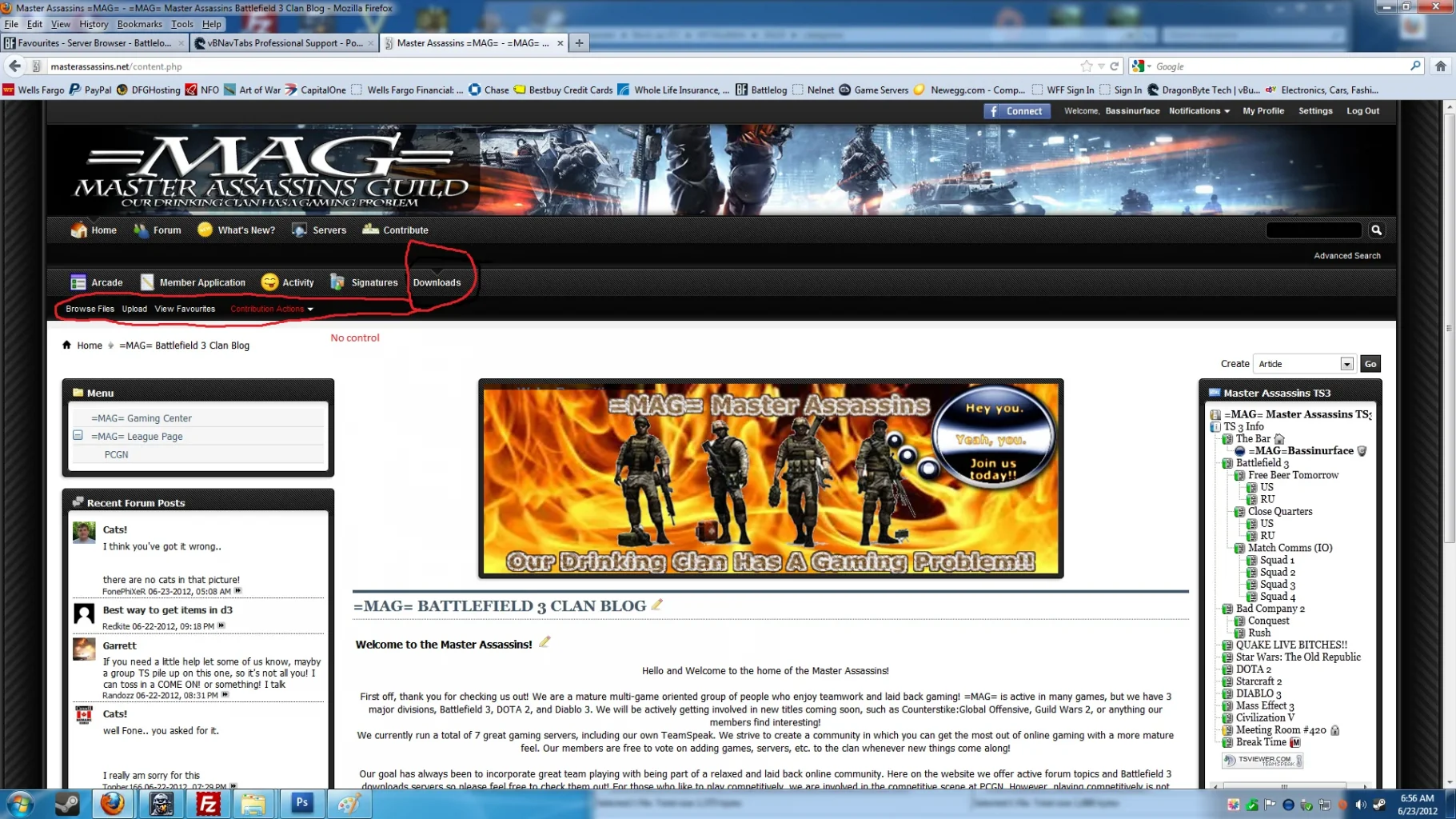Click the Go button next to Create
This screenshot has width=1456, height=819.
tap(1370, 364)
